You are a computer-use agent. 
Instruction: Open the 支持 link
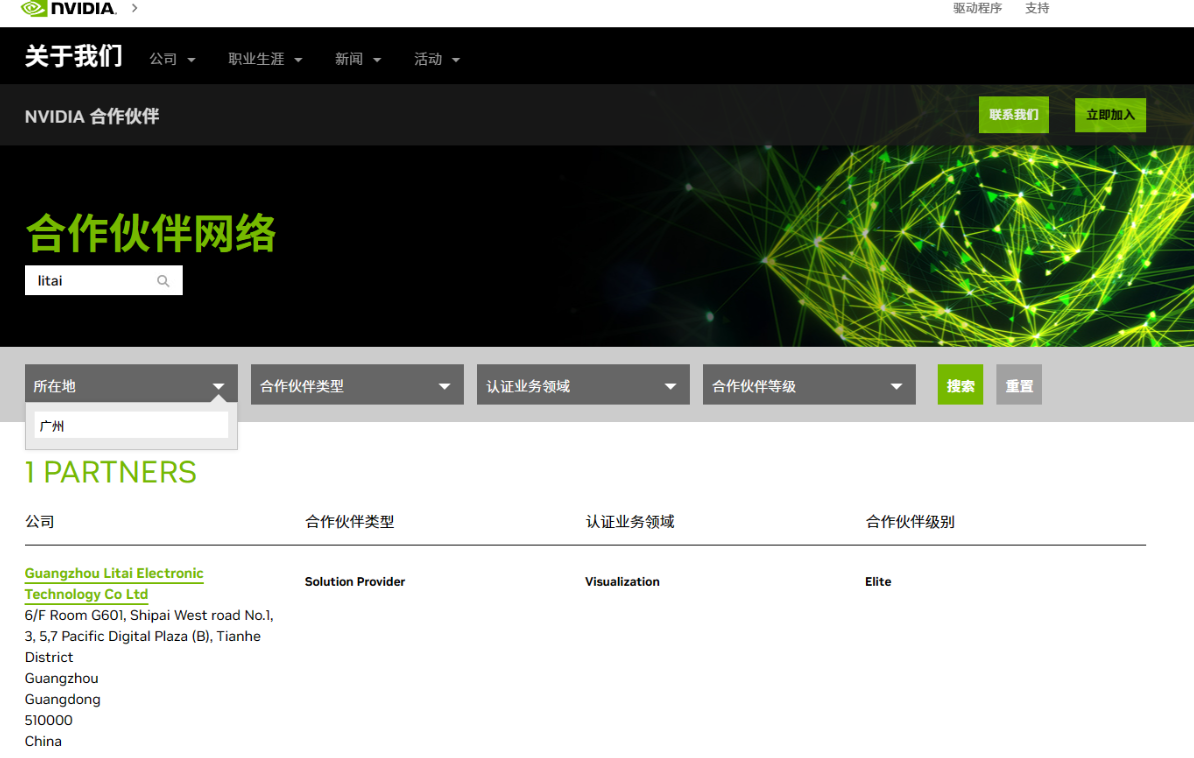click(x=1037, y=8)
